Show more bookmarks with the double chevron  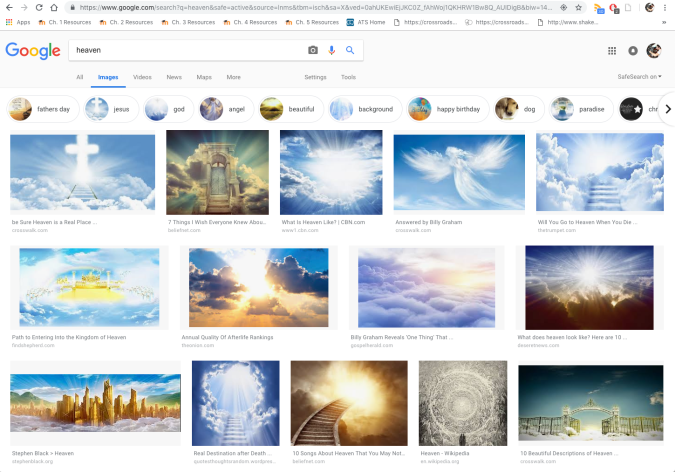pos(664,22)
